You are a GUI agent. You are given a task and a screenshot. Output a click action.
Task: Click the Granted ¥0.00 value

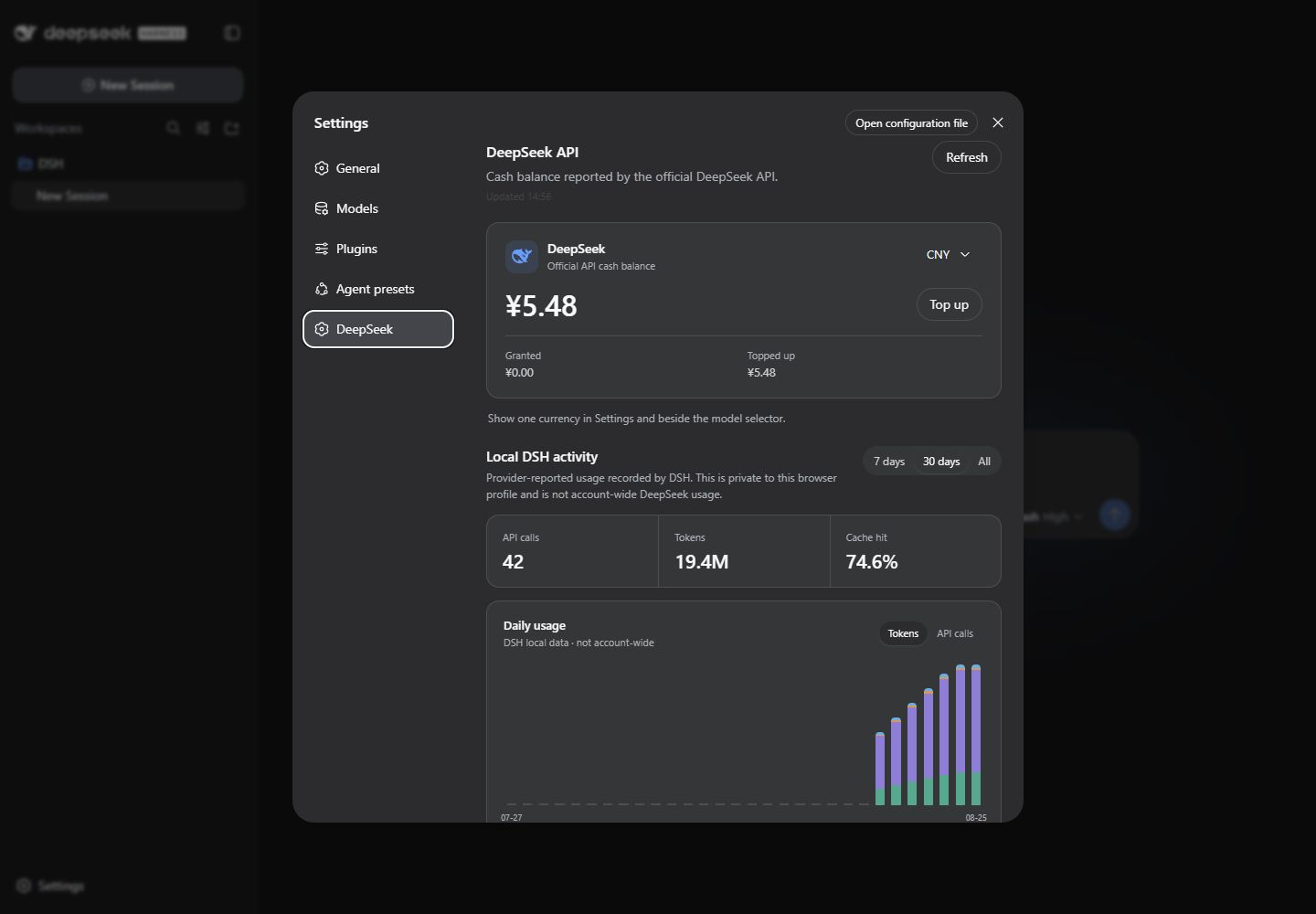(519, 372)
